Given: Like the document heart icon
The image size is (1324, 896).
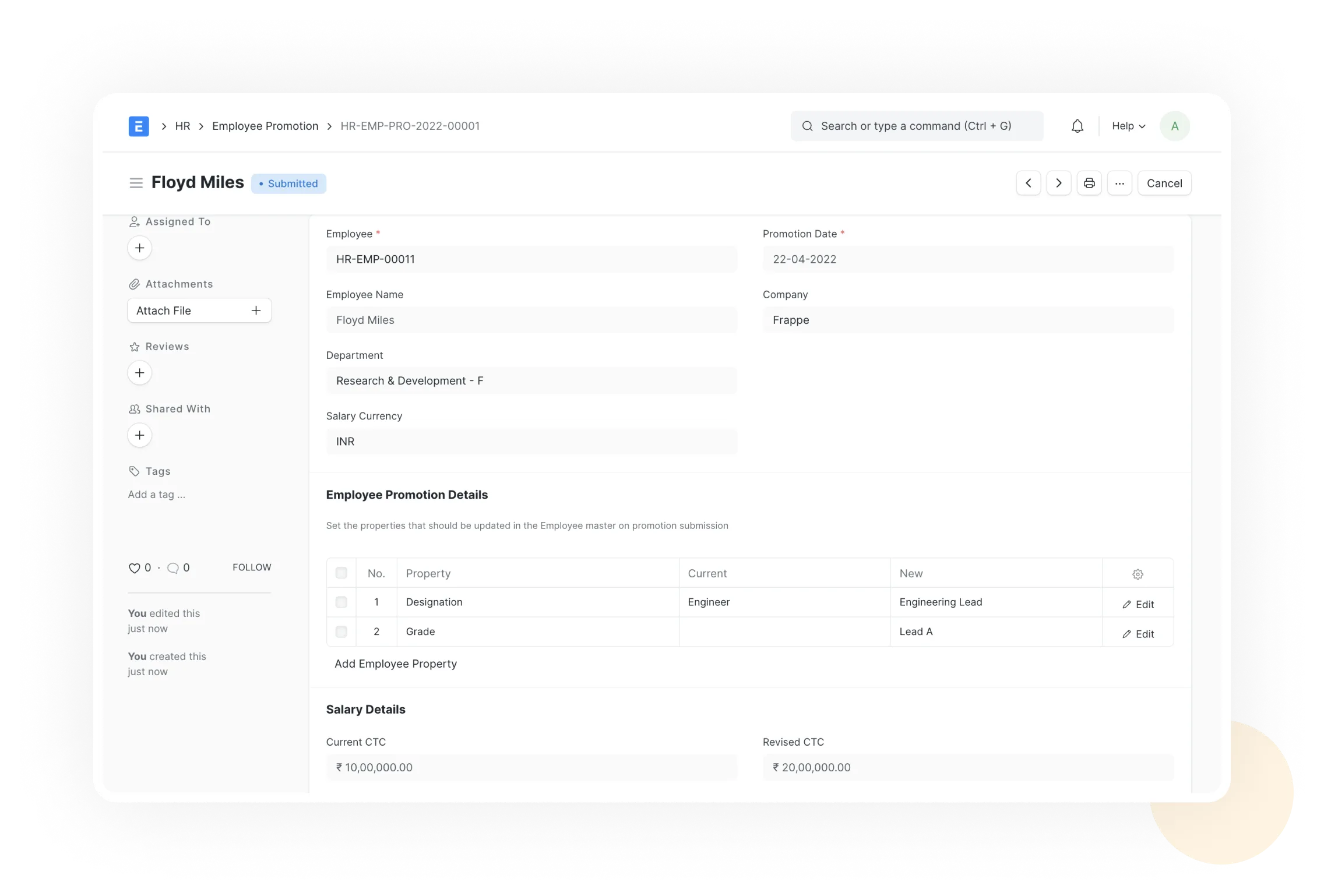Looking at the screenshot, I should 134,568.
